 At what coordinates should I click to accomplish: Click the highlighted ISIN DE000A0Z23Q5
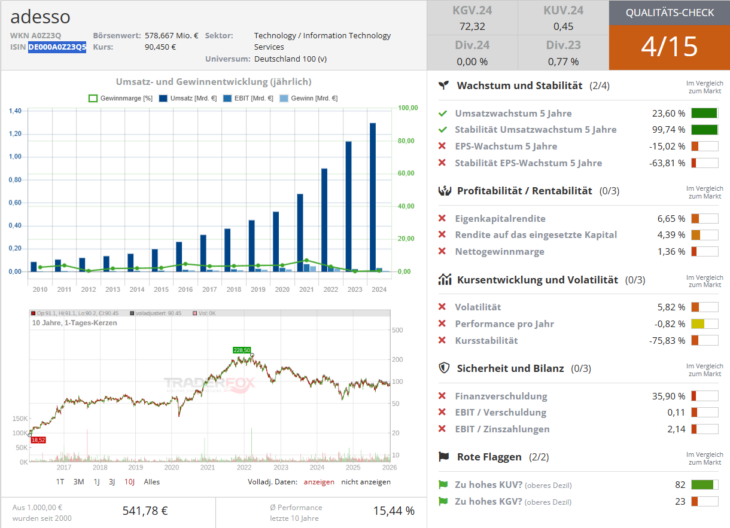(56, 47)
